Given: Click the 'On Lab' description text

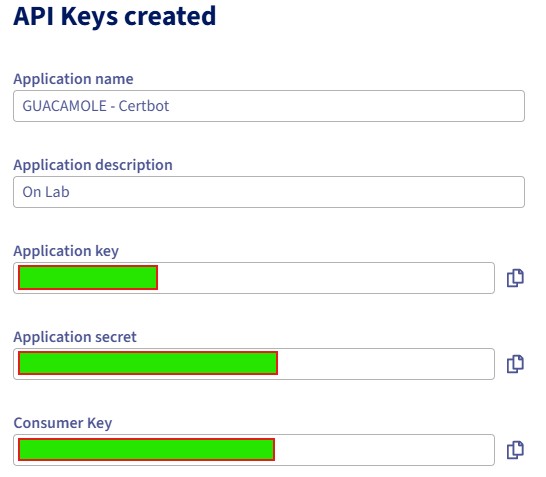Looking at the screenshot, I should 46,192.
